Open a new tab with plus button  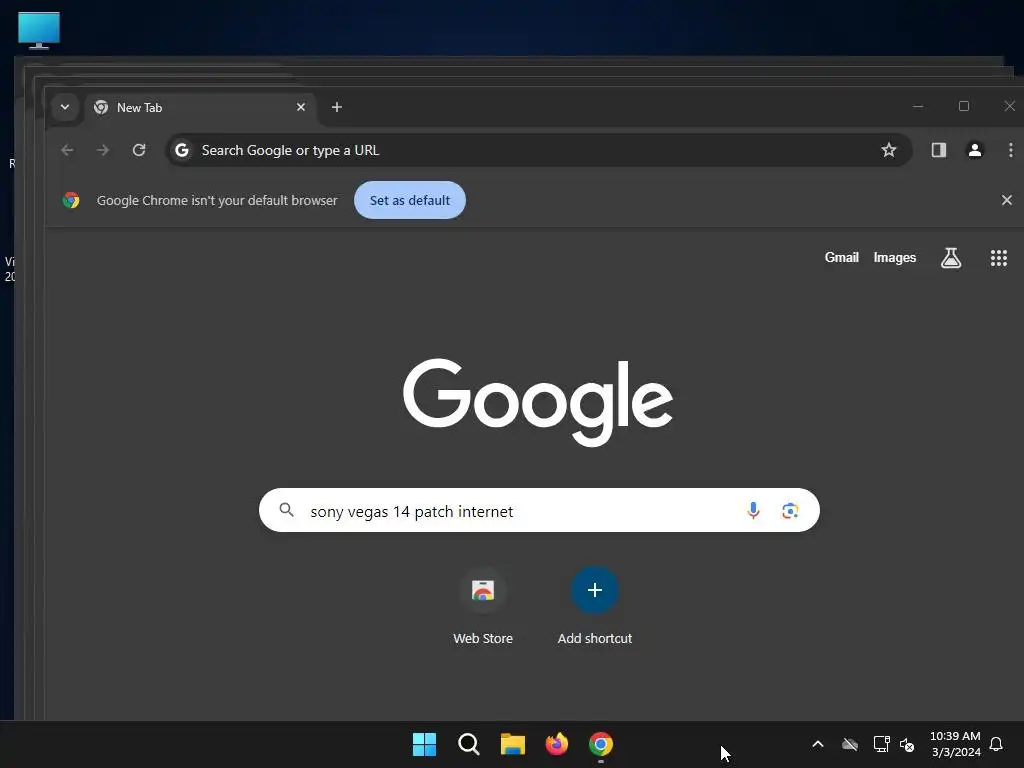[337, 107]
